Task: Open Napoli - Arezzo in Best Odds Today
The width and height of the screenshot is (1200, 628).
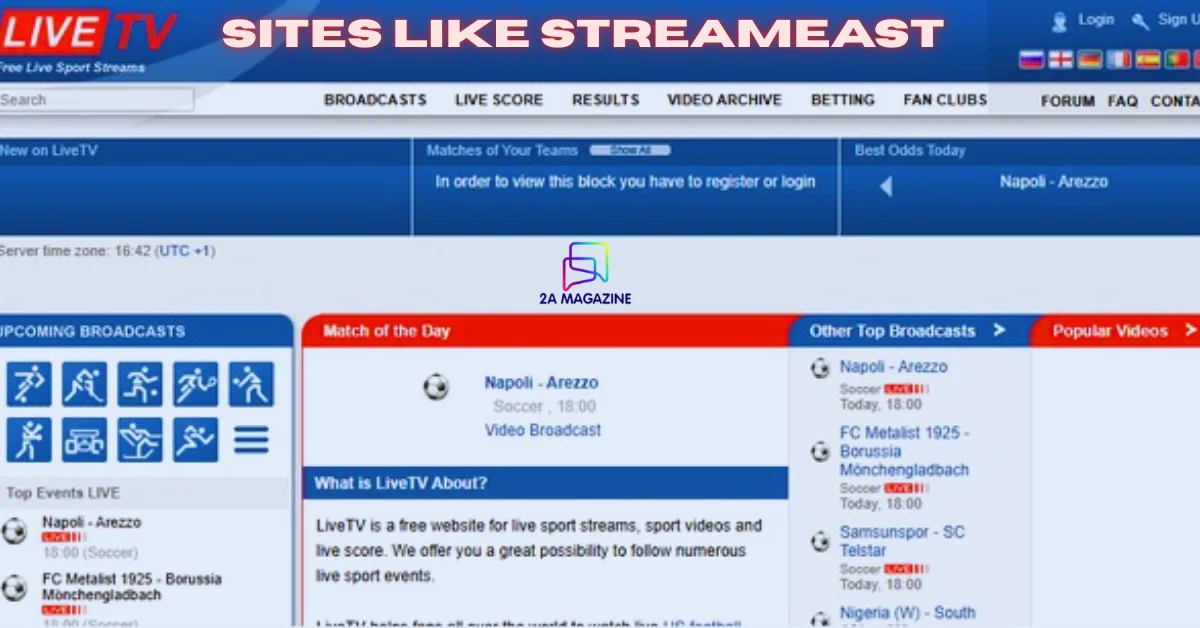Action: (x=1054, y=182)
